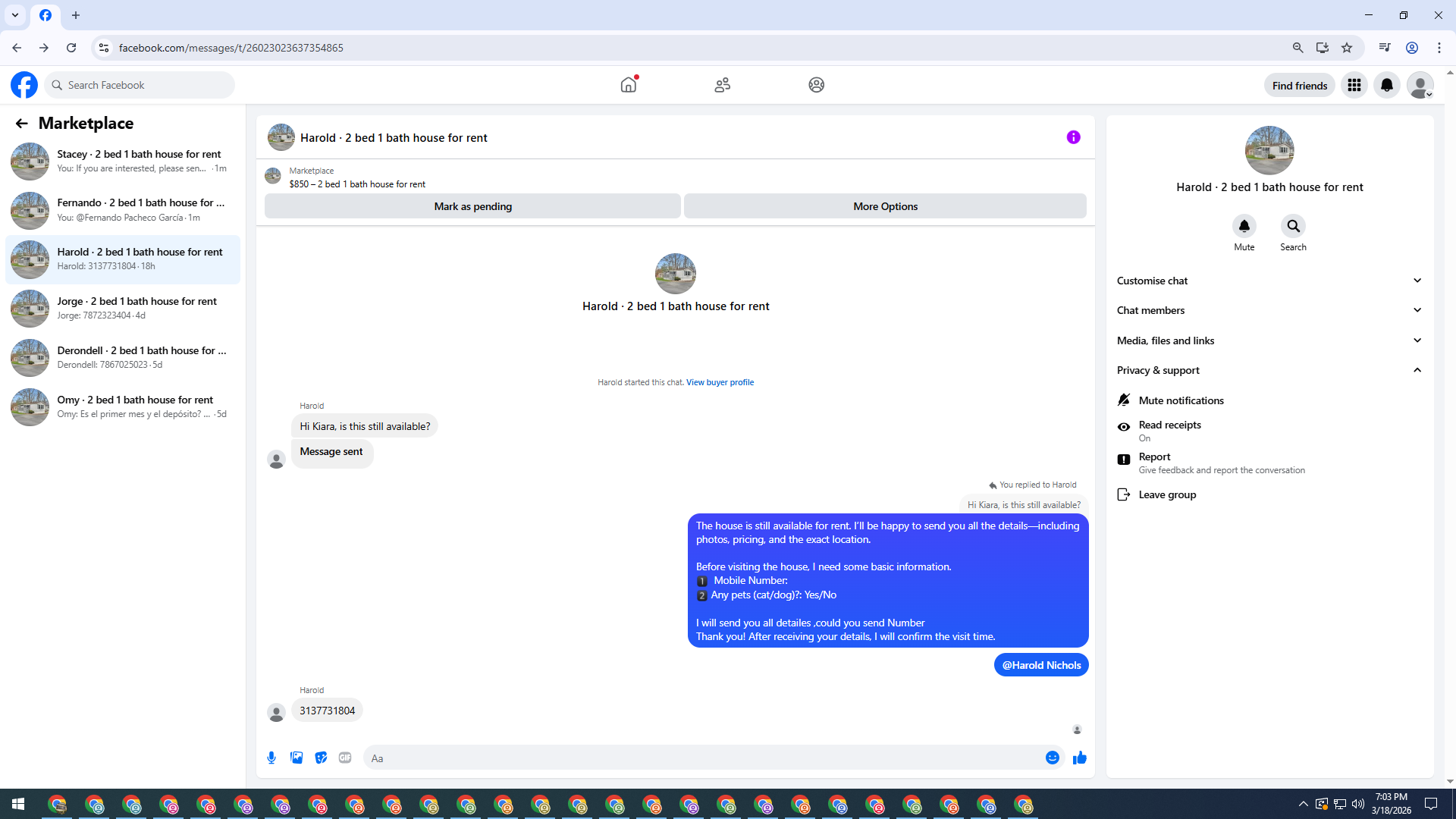
Task: Mute chat using the bell button
Action: point(1244,226)
